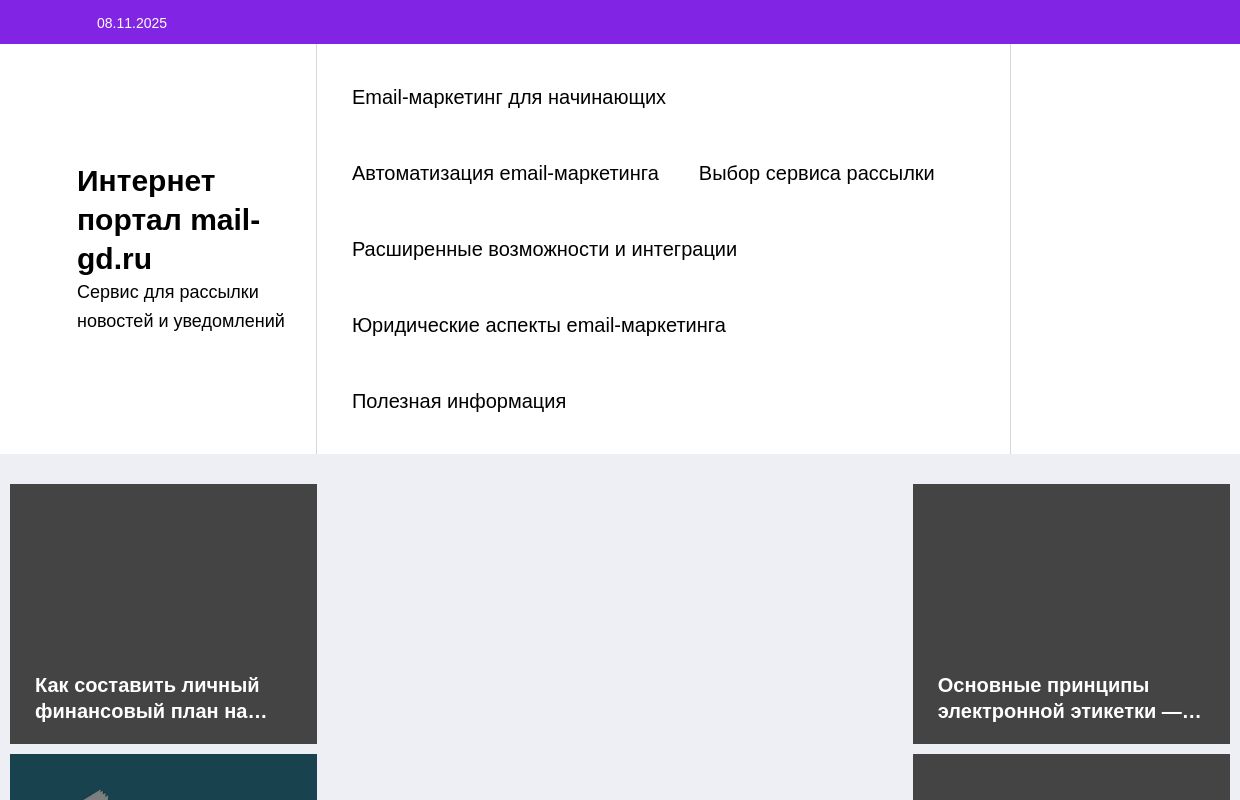Click the tagline 'Сервис для рассылки новостей и уведомлений'
The width and height of the screenshot is (1240, 800).
(x=180, y=306)
